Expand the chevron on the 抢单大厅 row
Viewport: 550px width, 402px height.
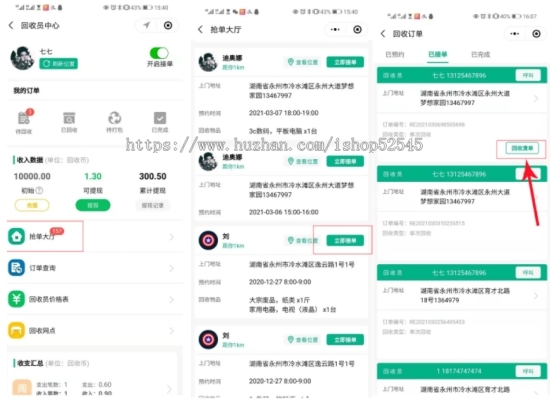[172, 237]
